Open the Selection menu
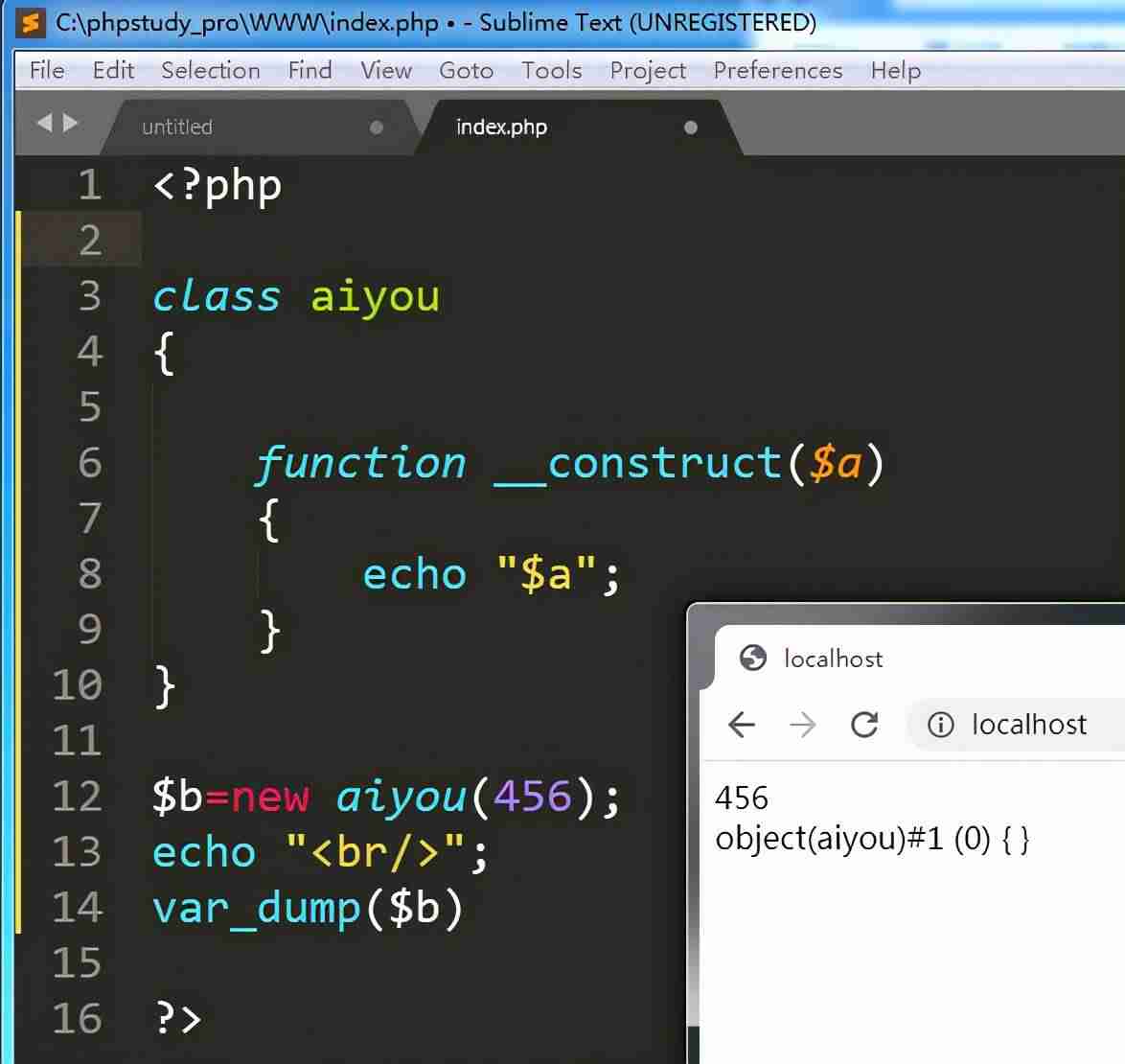1125x1064 pixels. click(210, 70)
